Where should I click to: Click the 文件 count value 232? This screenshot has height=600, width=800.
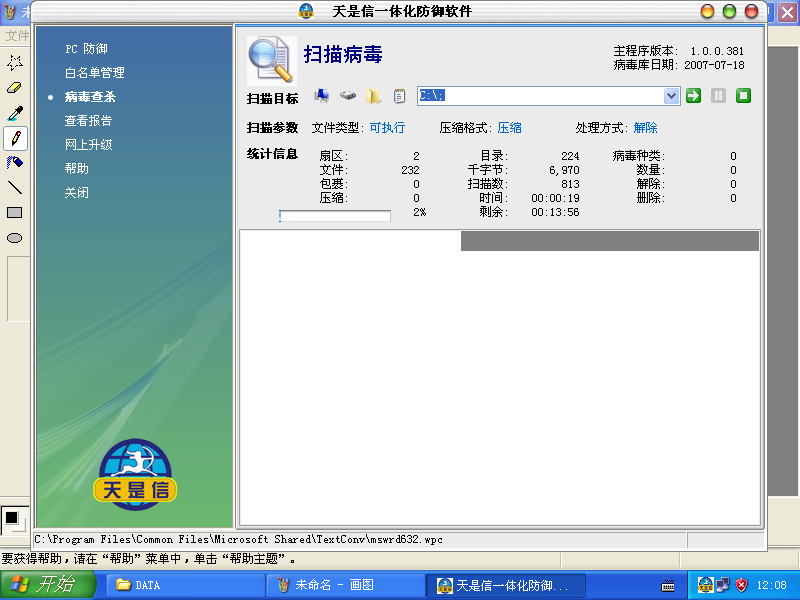410,170
